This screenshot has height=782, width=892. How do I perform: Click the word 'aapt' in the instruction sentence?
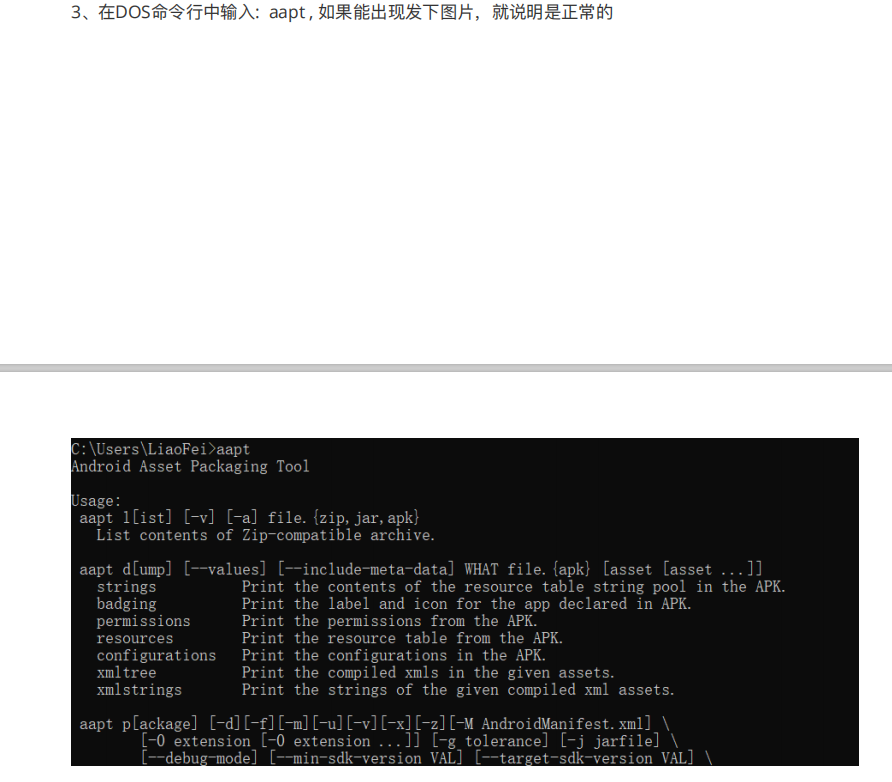[x=287, y=13]
